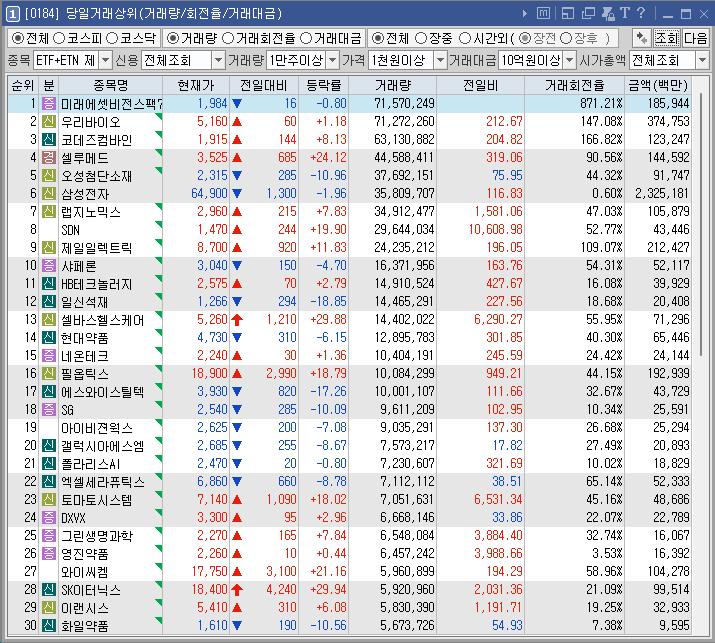Click the 신 badge on 삼성전자 row
715x643 pixels.
click(x=49, y=193)
